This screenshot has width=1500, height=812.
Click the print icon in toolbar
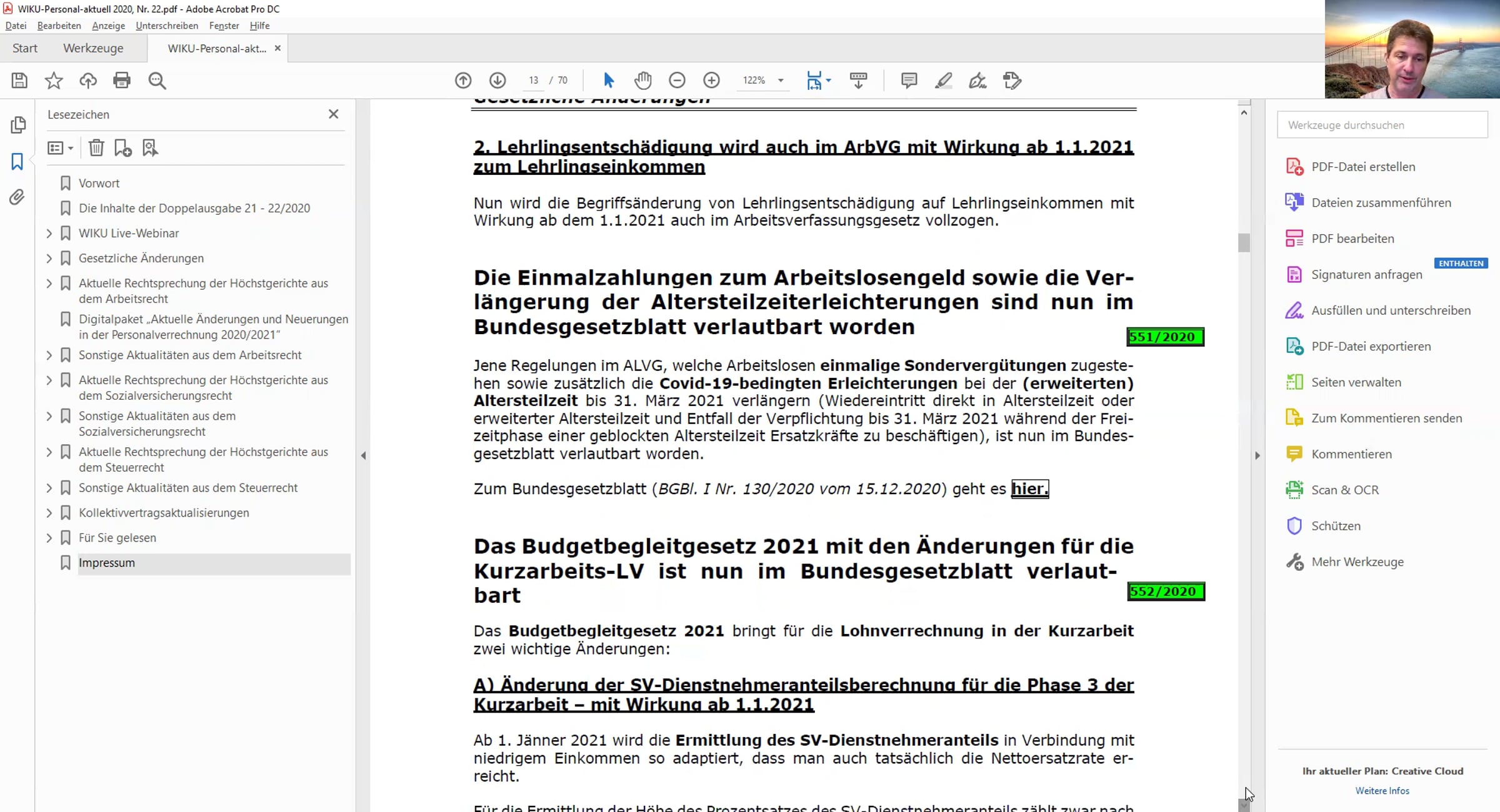(122, 81)
